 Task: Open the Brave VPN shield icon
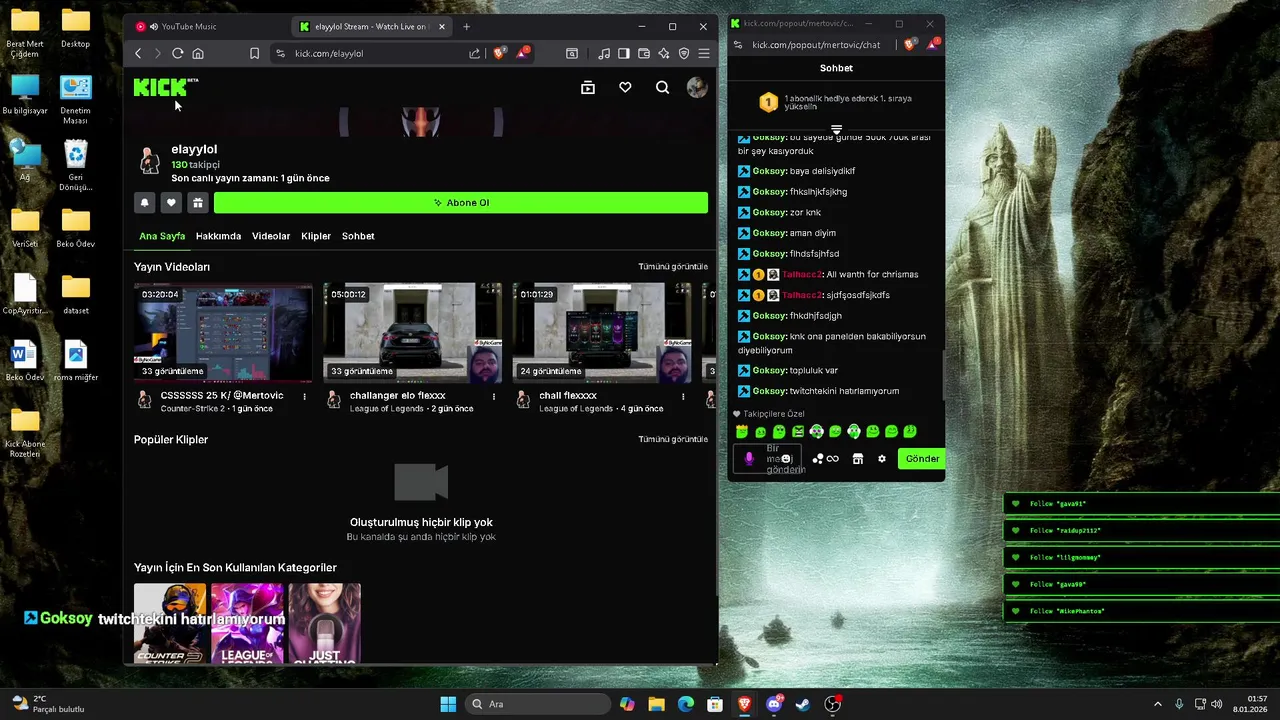tap(684, 53)
